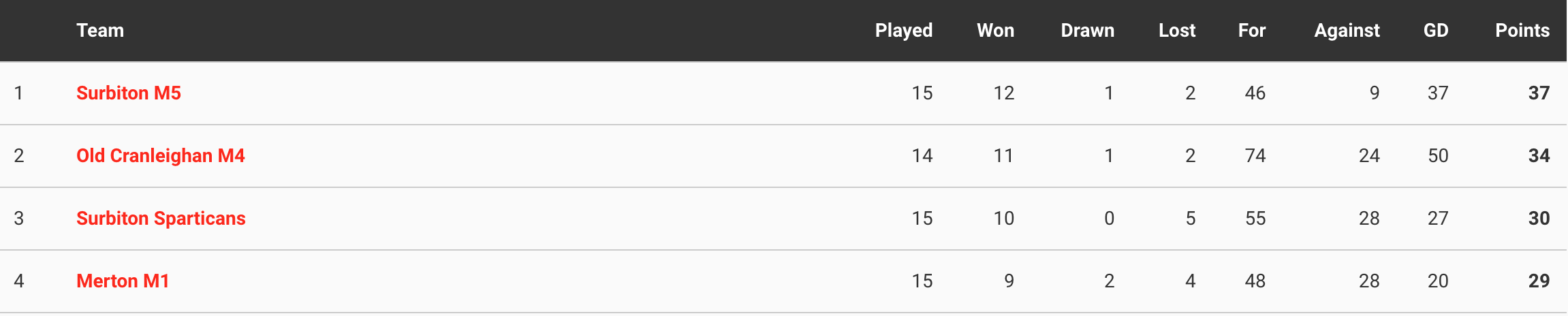The width and height of the screenshot is (1568, 316).
Task: Click the For column header
Action: click(1252, 31)
